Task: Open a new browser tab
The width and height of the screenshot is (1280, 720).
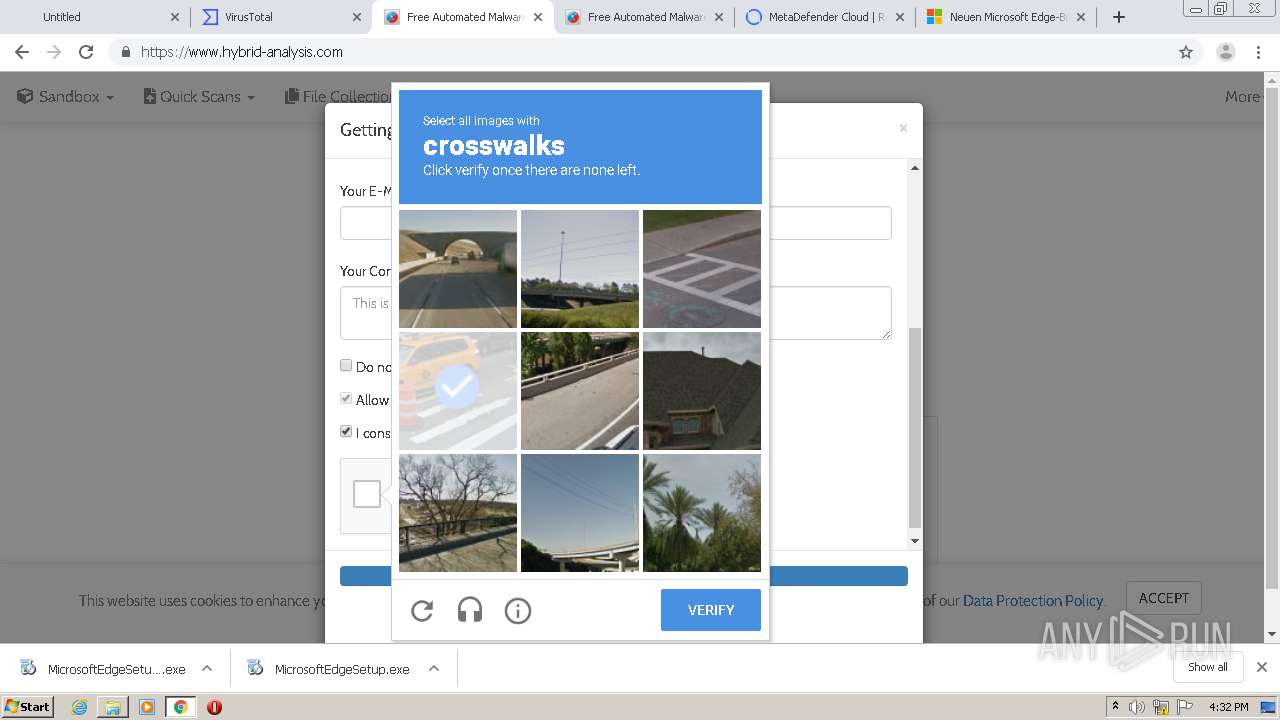Action: 1119,17
